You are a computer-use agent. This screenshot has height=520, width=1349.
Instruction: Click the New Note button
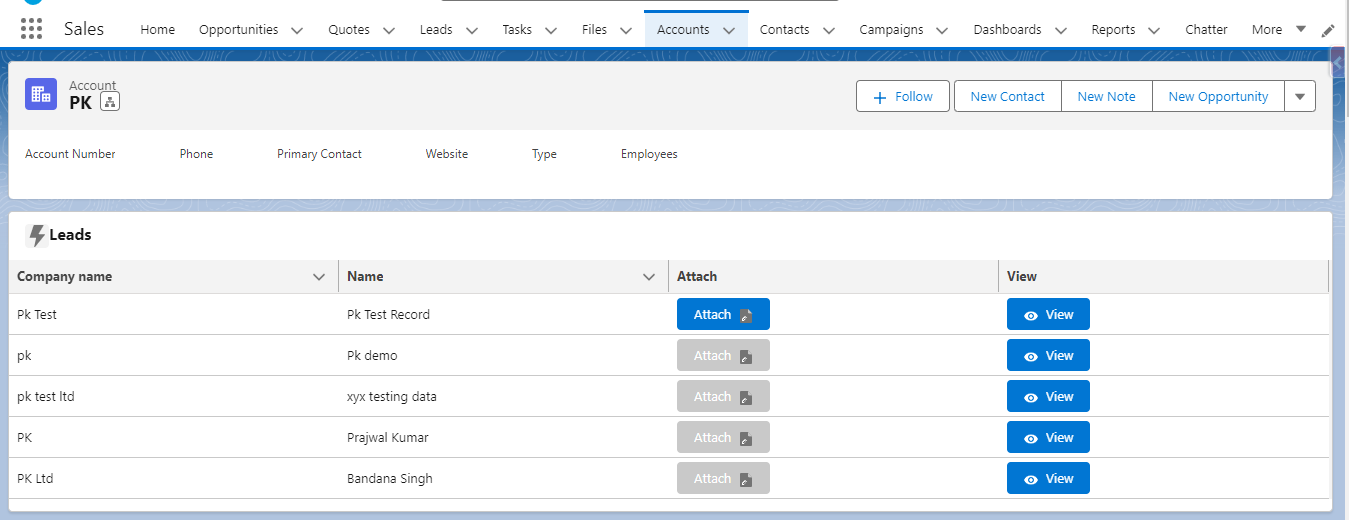1106,97
